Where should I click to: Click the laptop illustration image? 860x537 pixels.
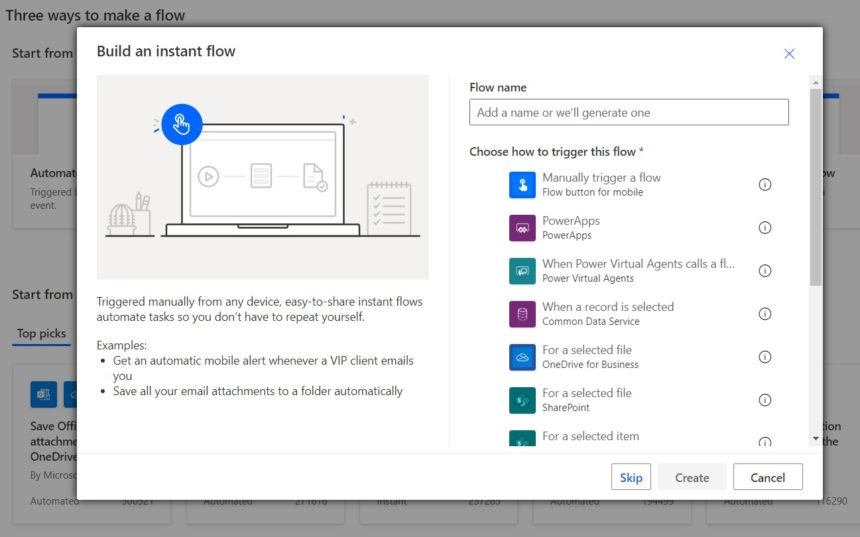pyautogui.click(x=263, y=177)
